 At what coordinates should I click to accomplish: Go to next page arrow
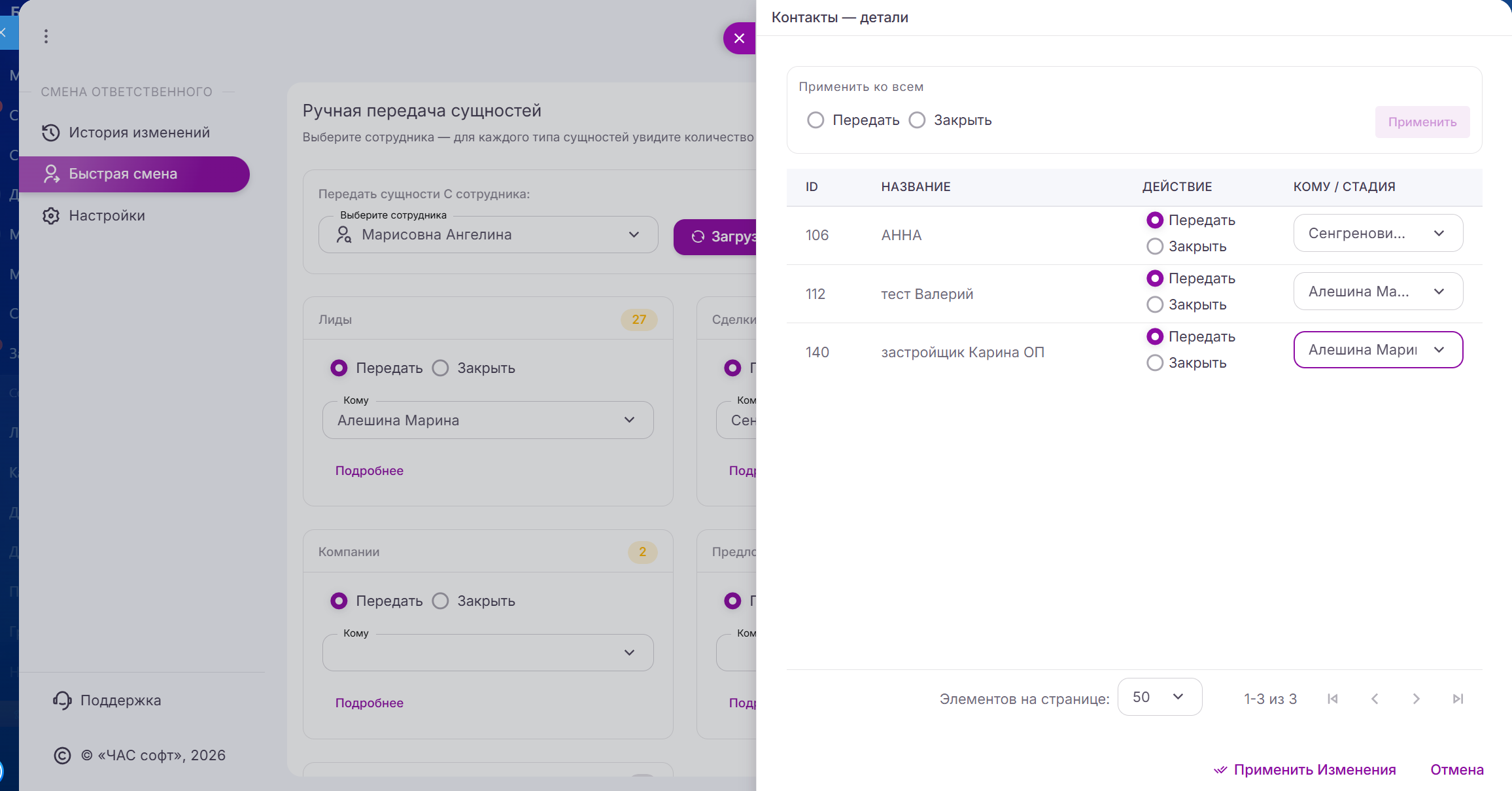coord(1416,699)
